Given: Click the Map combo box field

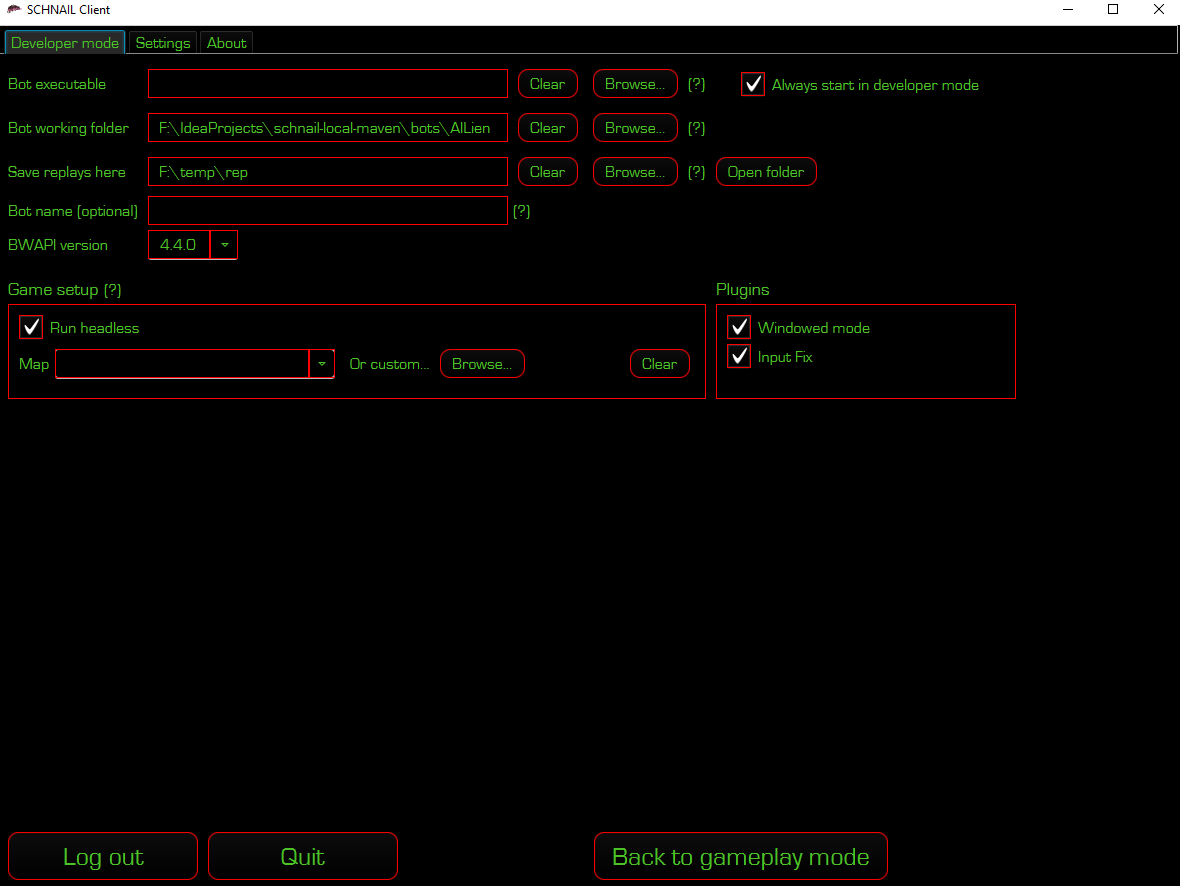Looking at the screenshot, I should [x=182, y=363].
